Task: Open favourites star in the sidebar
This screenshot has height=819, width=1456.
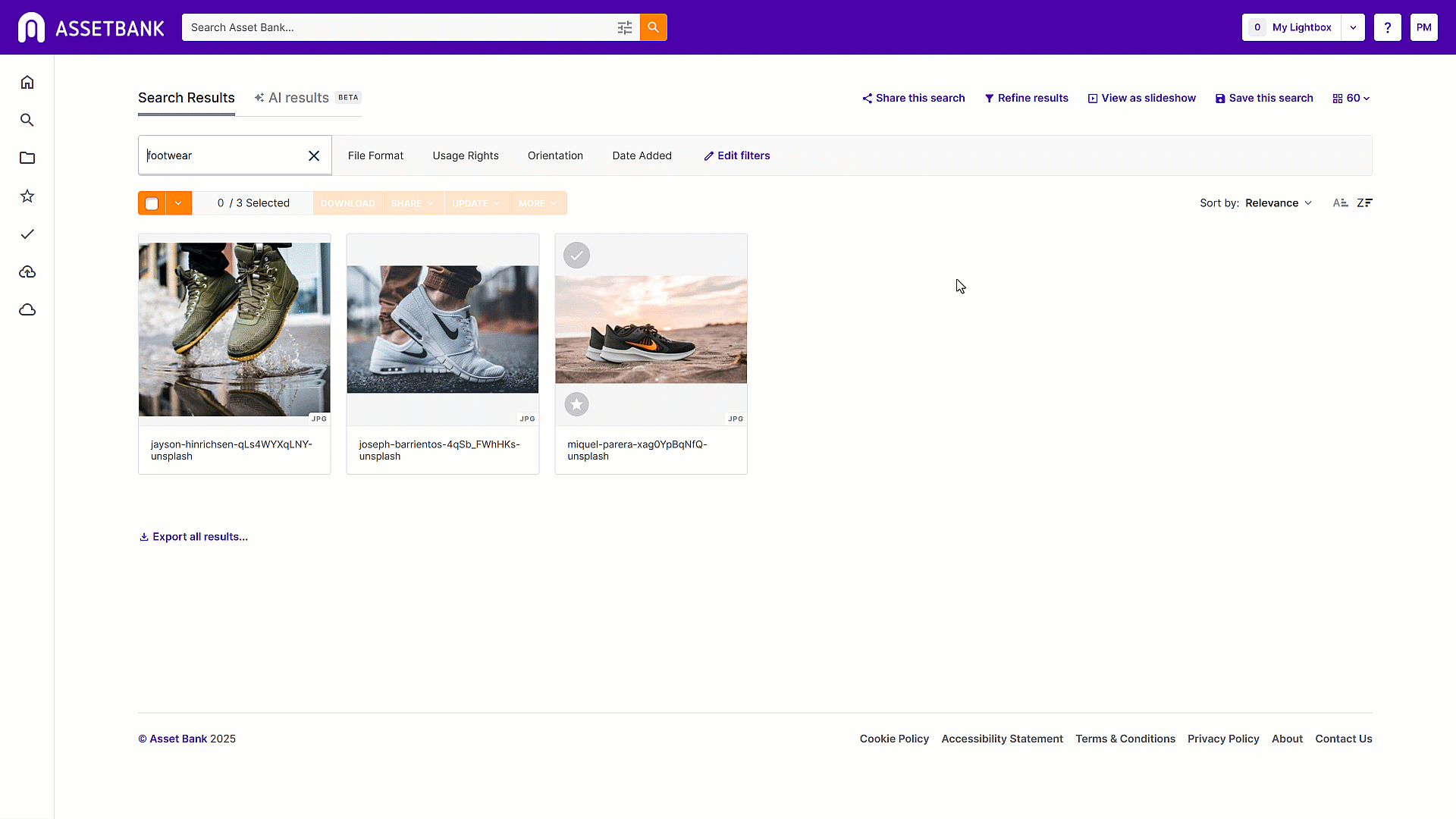Action: [27, 196]
